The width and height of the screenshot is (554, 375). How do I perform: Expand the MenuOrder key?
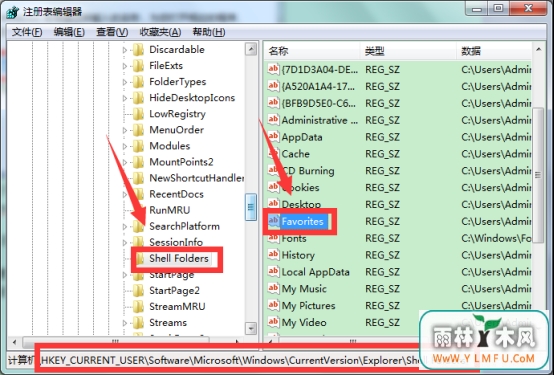[x=125, y=130]
